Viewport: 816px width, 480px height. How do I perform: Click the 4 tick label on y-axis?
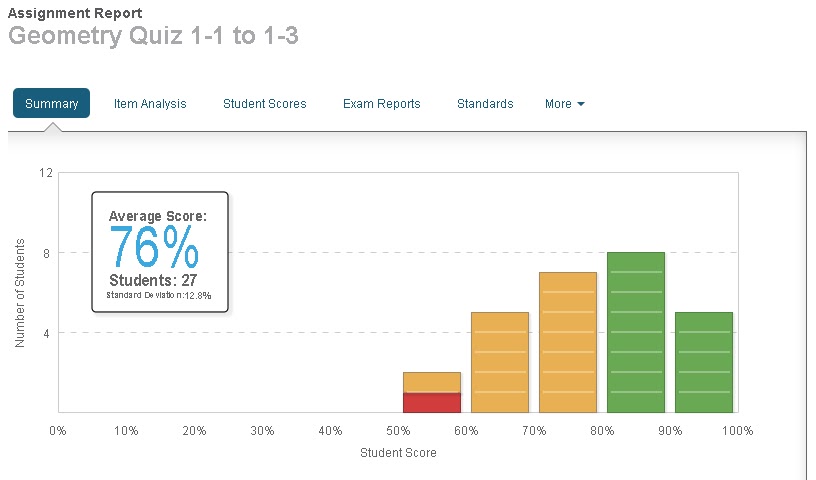coord(46,333)
